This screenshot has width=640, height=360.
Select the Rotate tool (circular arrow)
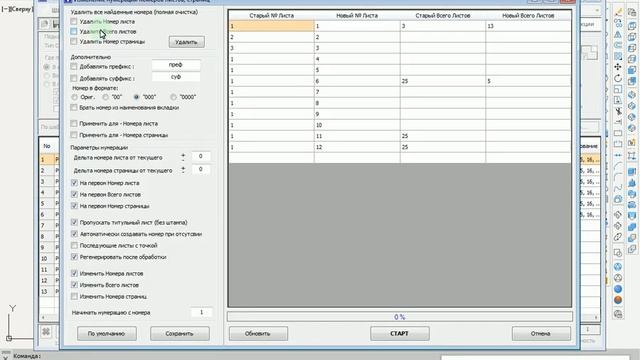(x=618, y=78)
